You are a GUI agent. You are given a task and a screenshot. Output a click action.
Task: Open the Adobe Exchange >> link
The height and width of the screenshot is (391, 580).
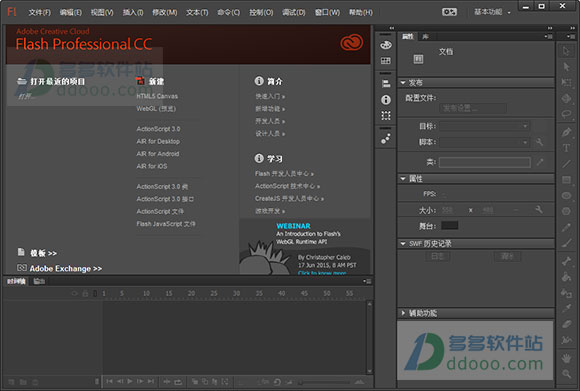pyautogui.click(x=65, y=269)
